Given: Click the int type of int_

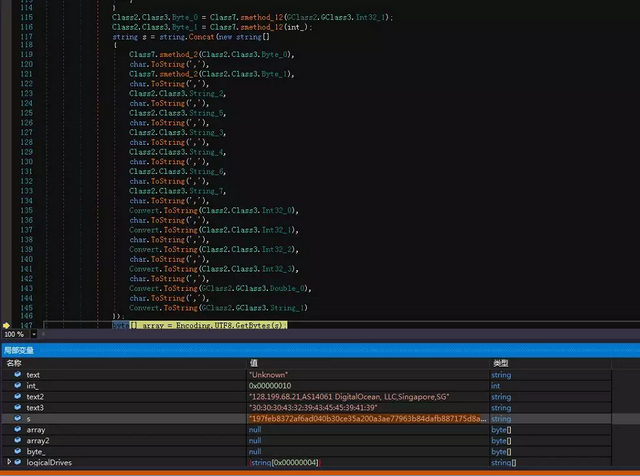Looking at the screenshot, I should [x=496, y=386].
